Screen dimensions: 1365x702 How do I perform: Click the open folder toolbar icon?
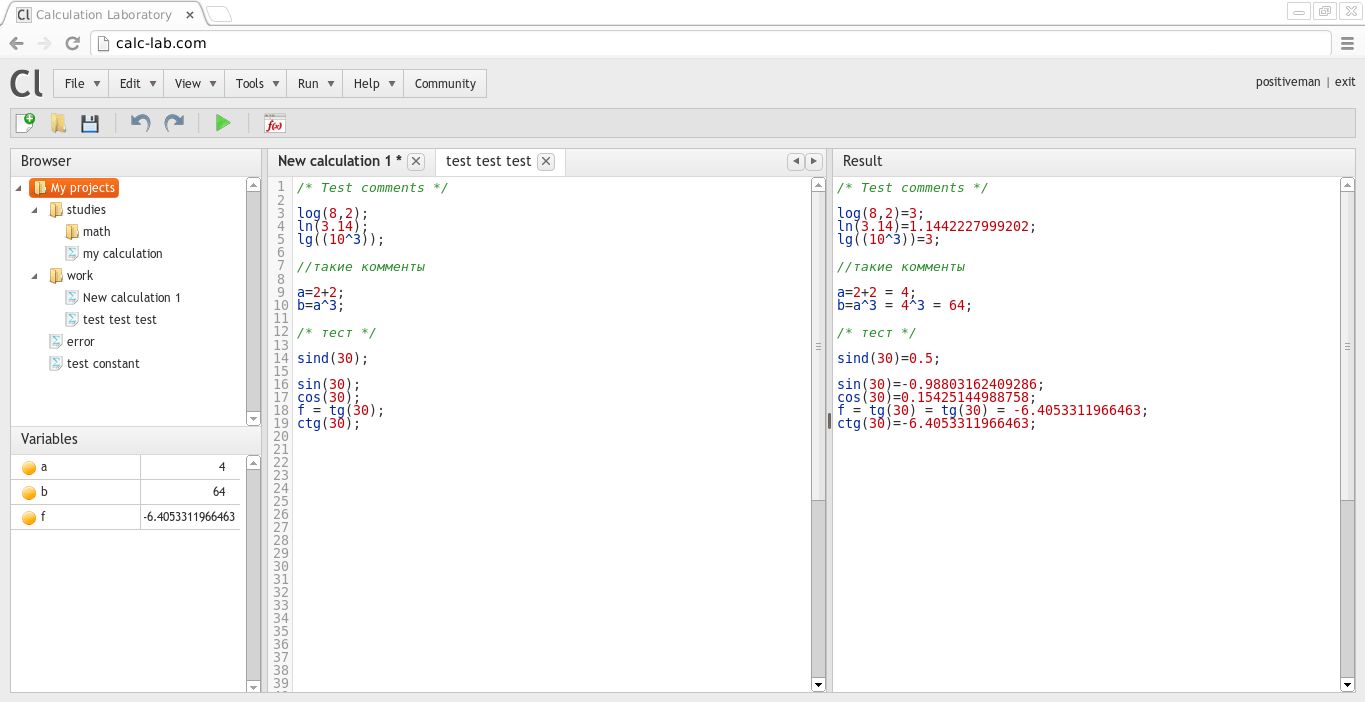pyautogui.click(x=58, y=123)
